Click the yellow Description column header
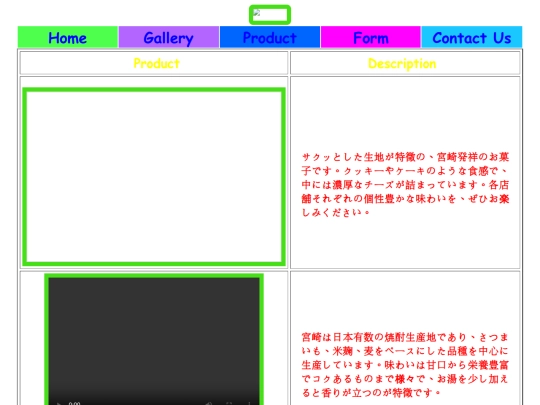This screenshot has height=405, width=540. click(402, 63)
